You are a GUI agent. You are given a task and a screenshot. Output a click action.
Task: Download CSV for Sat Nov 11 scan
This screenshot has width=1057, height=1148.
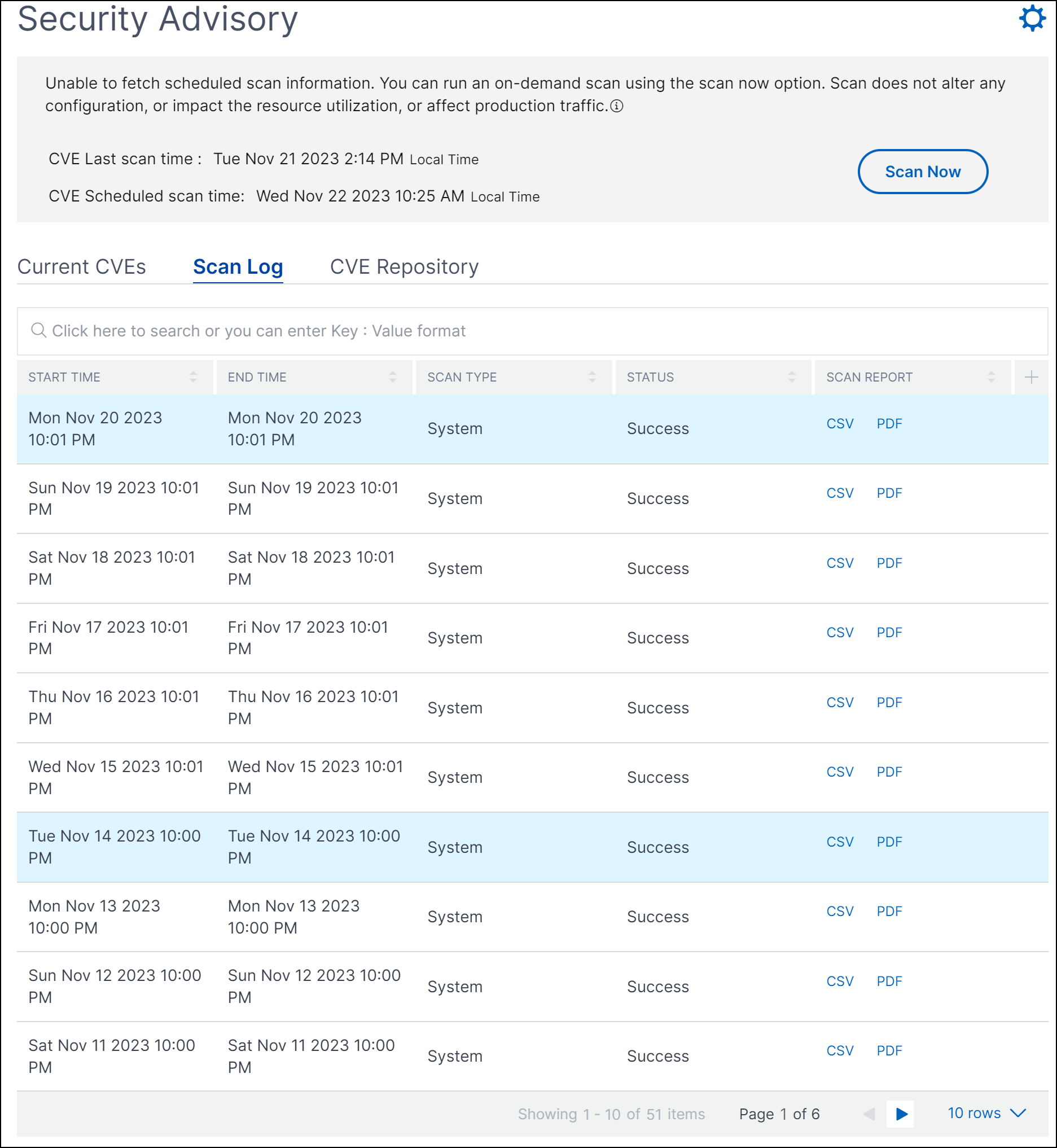(x=840, y=1051)
